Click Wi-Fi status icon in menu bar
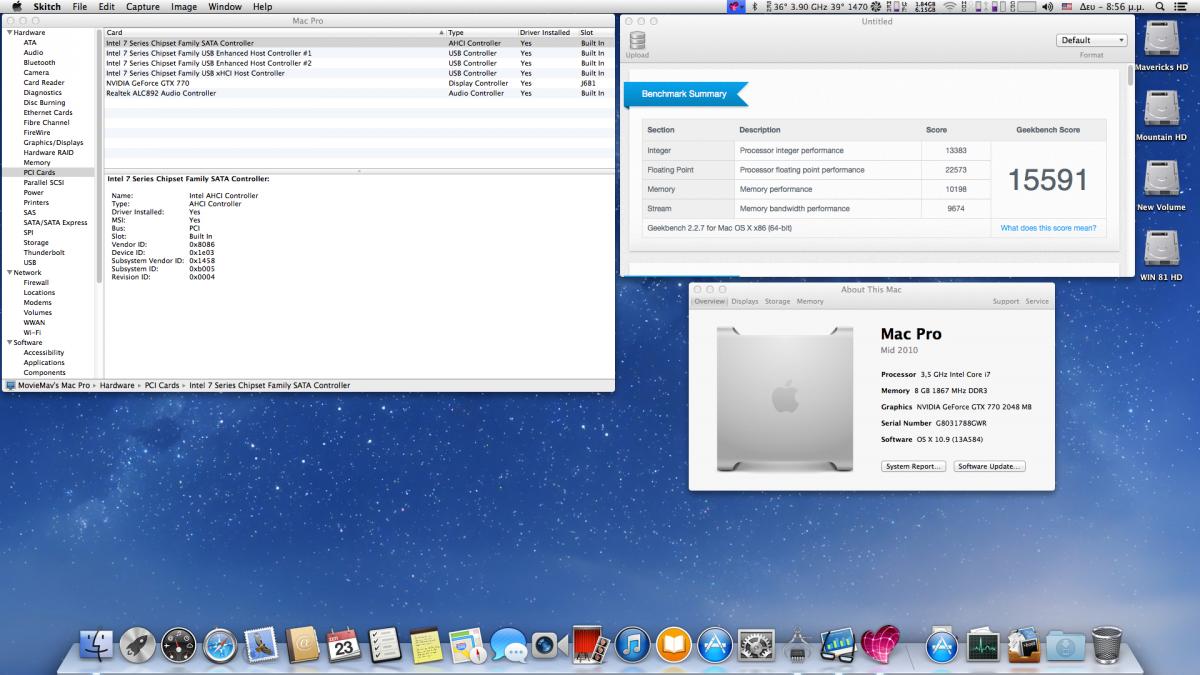The height and width of the screenshot is (675, 1200). pyautogui.click(x=948, y=7)
